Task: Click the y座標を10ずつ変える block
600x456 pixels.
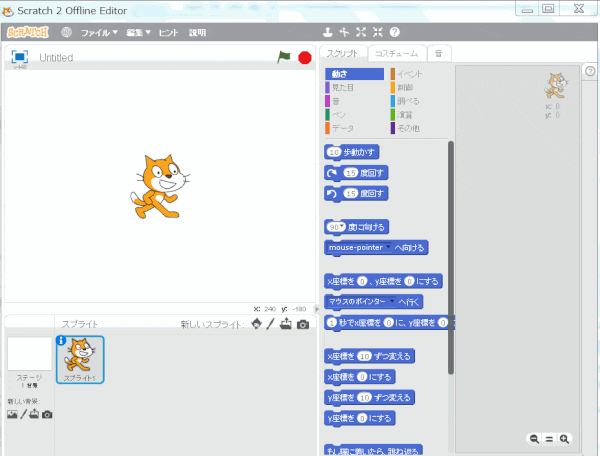Action: coord(369,397)
